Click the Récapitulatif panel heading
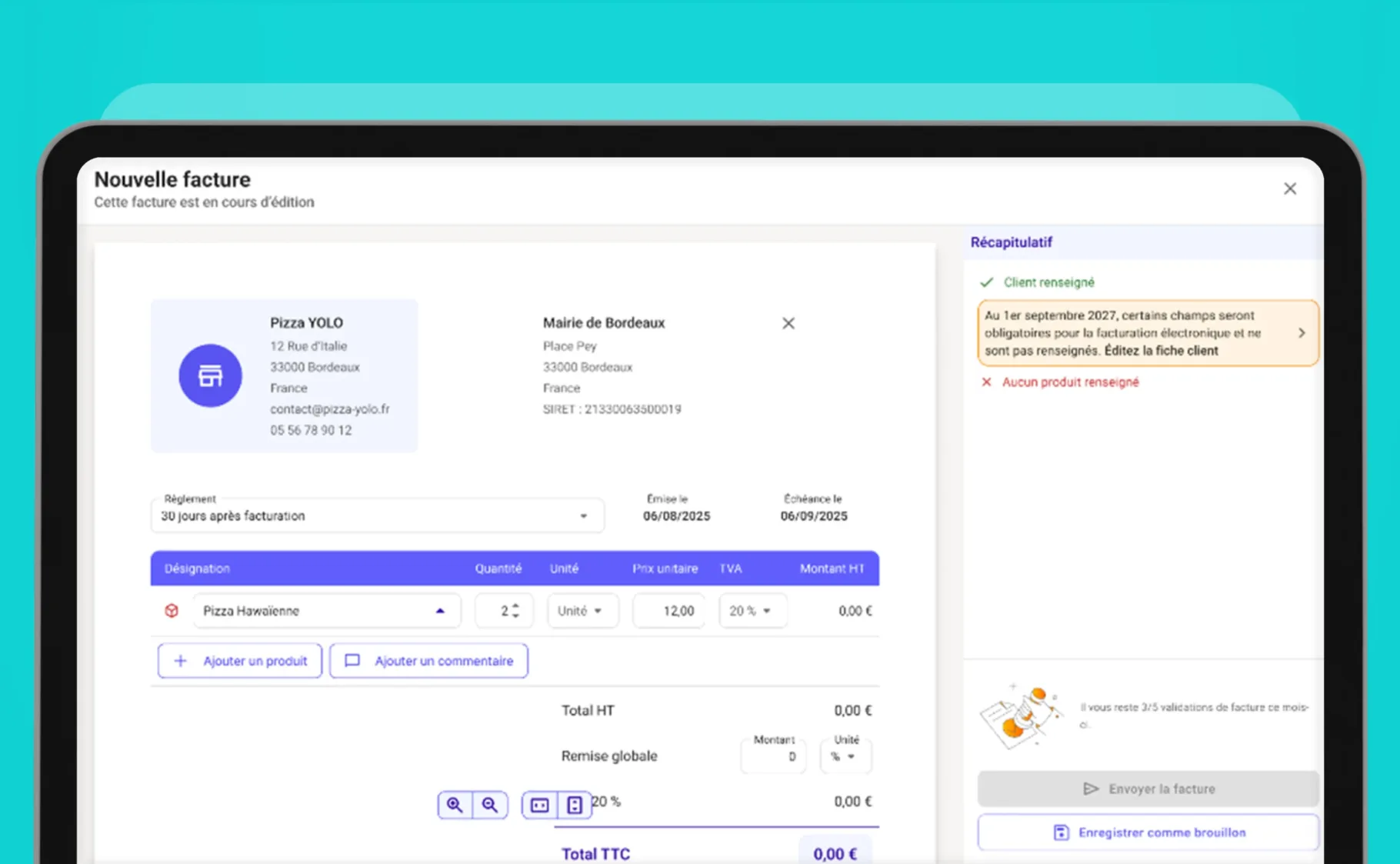The image size is (1400, 864). (x=1011, y=242)
